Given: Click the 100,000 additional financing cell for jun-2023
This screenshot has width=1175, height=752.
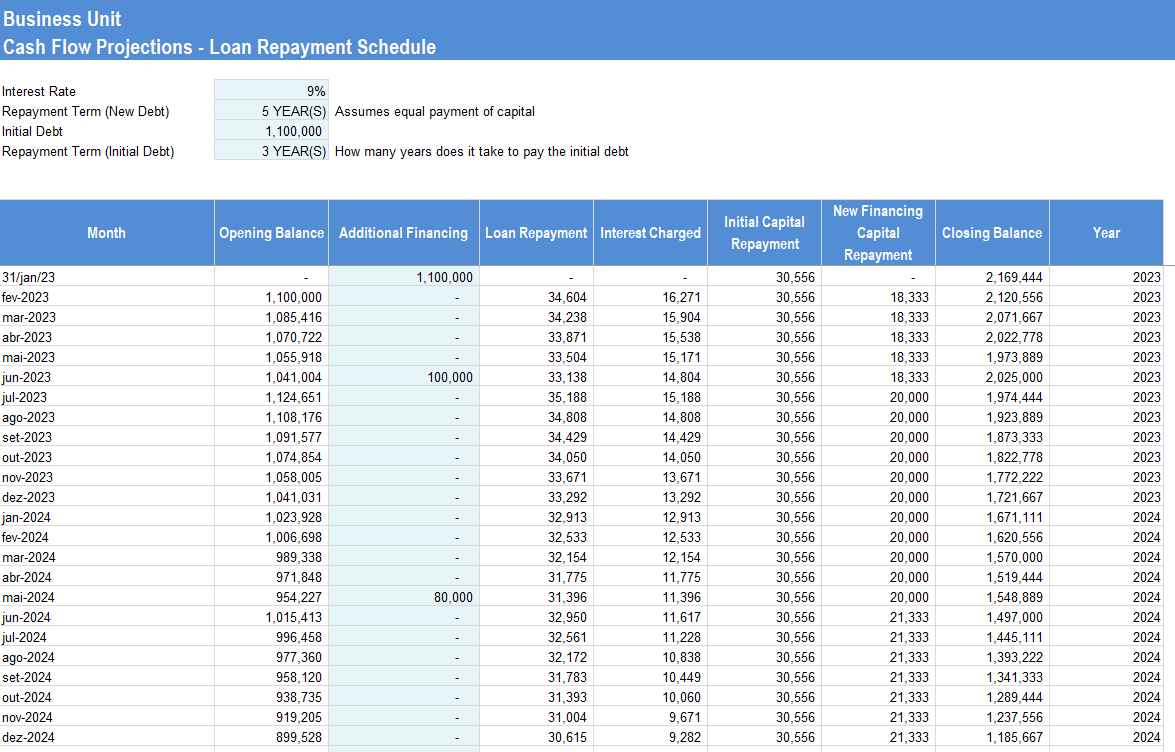Looking at the screenshot, I should click(x=403, y=377).
